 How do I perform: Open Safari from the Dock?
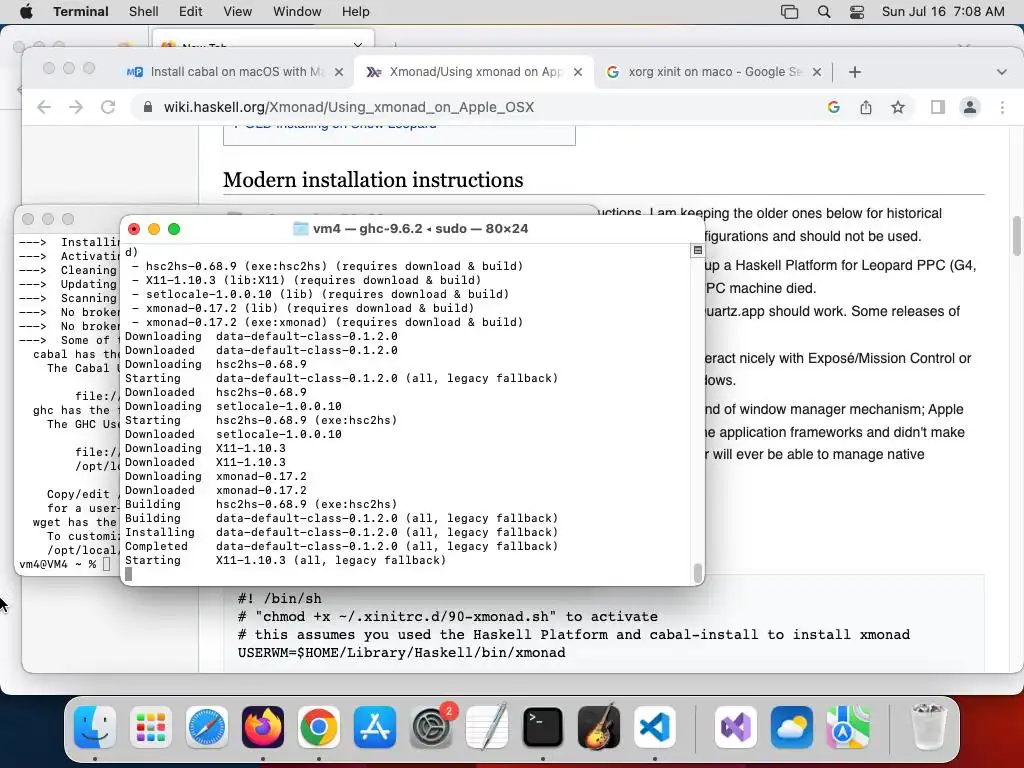(x=207, y=727)
